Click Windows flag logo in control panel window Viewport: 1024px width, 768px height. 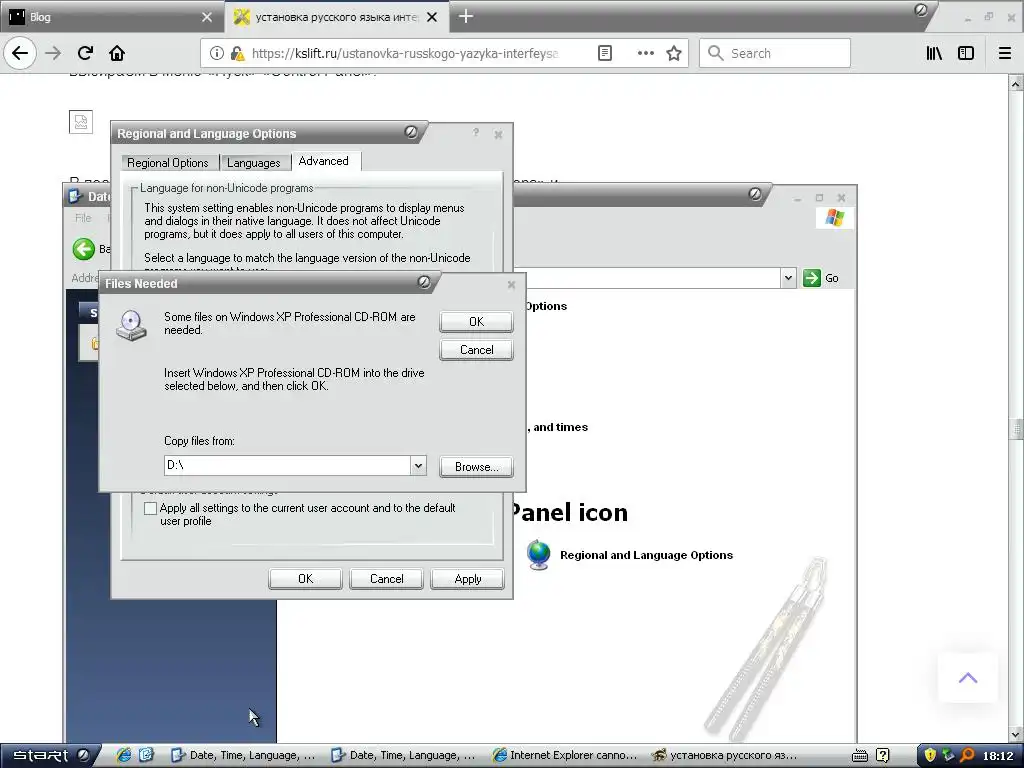(834, 217)
